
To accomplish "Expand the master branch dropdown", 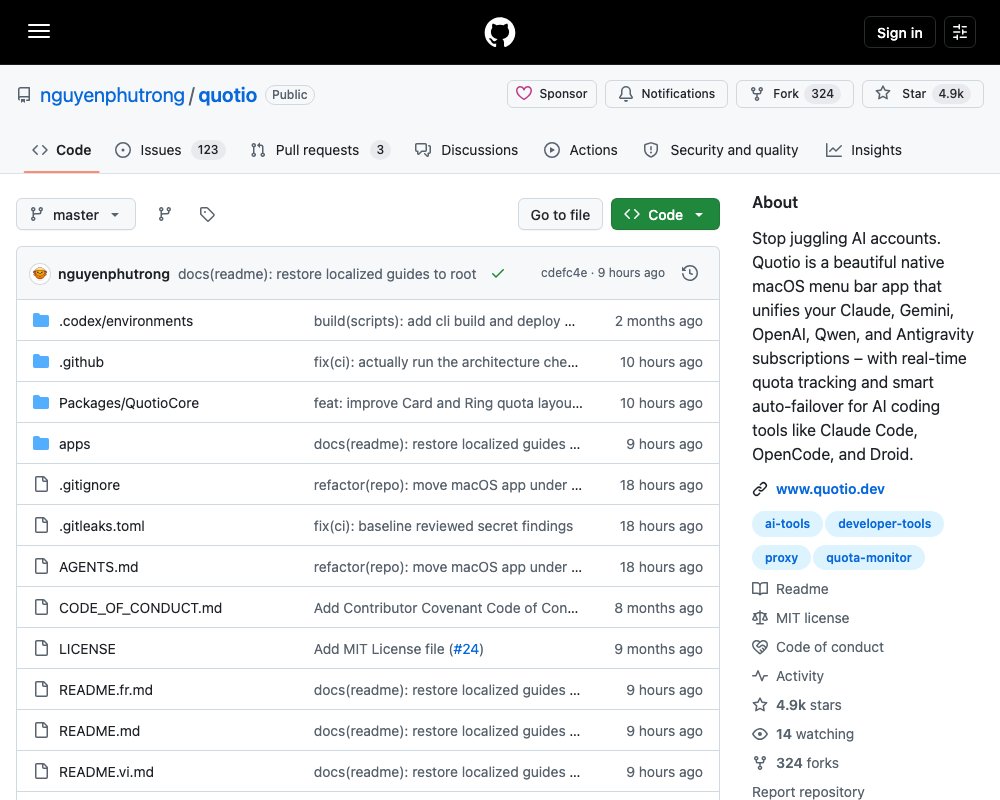I will (76, 214).
